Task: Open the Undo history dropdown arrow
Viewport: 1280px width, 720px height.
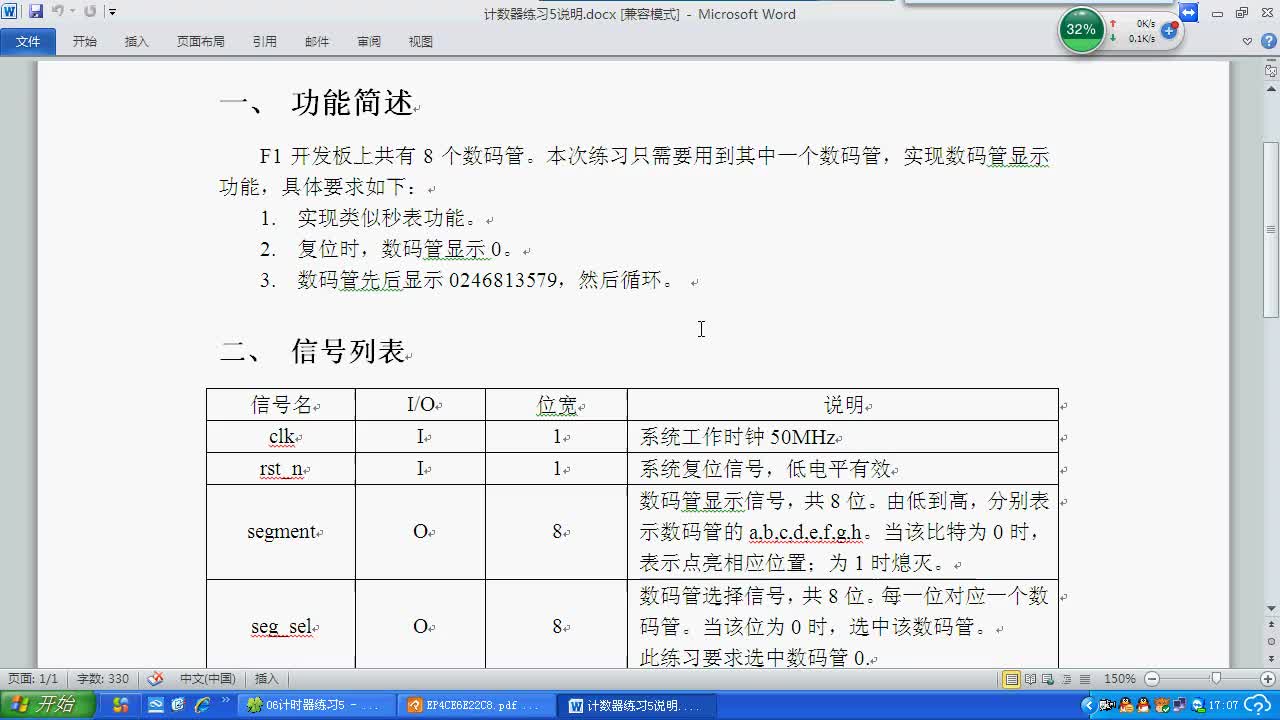Action: [72, 12]
